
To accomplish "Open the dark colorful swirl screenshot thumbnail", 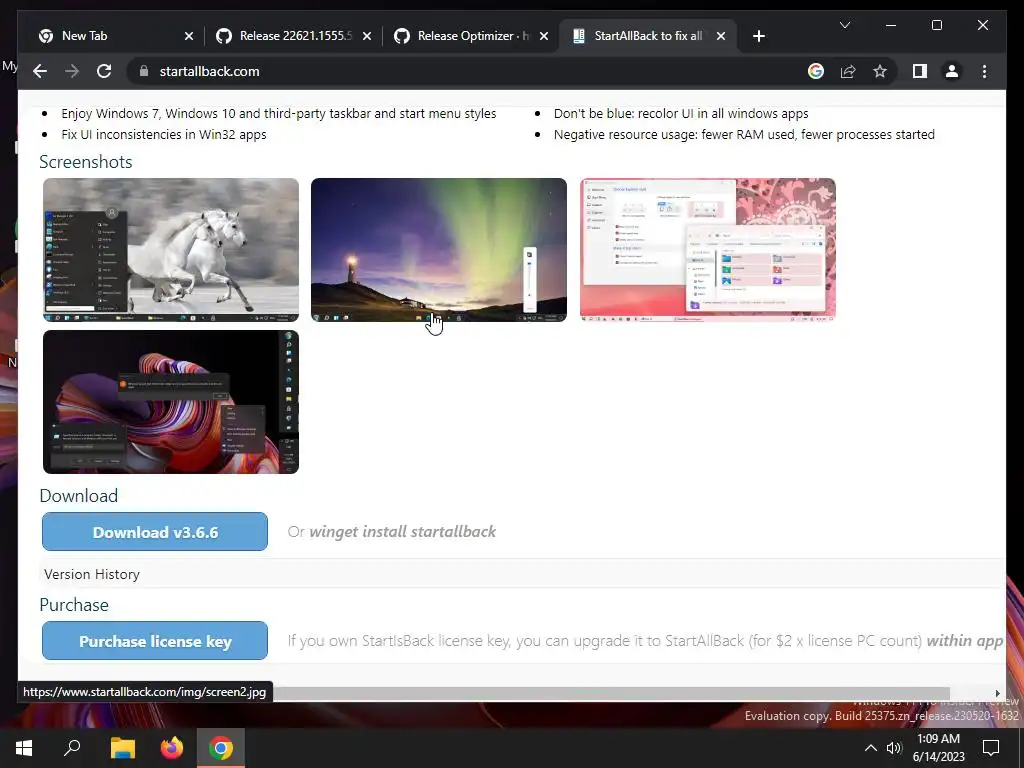I will point(171,402).
